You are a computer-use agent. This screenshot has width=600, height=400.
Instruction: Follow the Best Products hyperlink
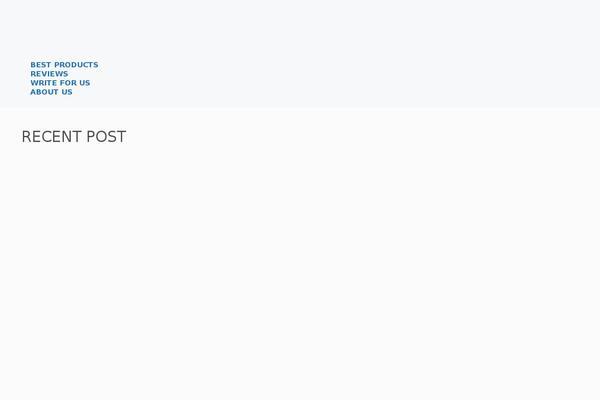(x=64, y=65)
